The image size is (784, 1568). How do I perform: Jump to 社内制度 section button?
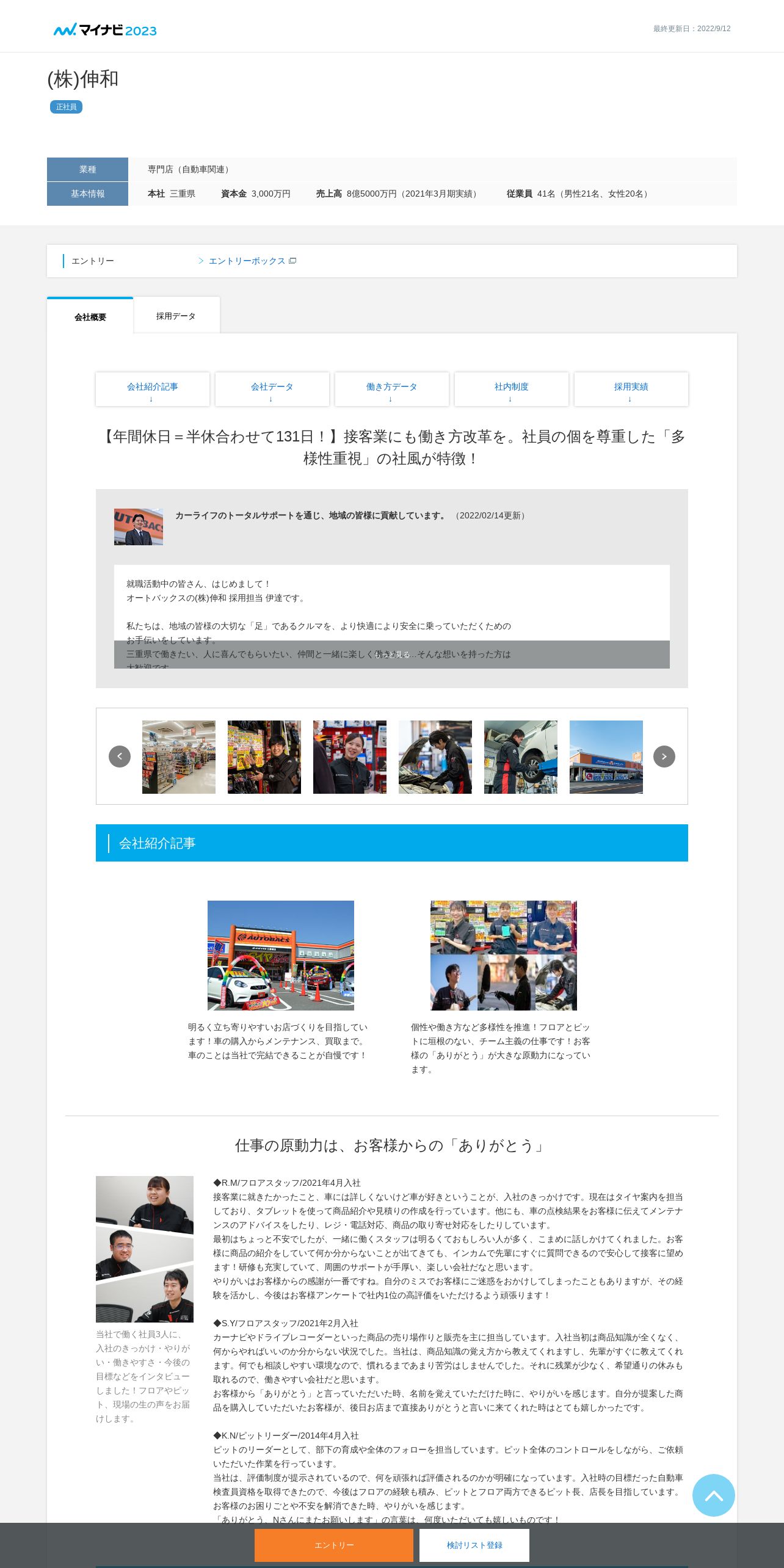512,389
